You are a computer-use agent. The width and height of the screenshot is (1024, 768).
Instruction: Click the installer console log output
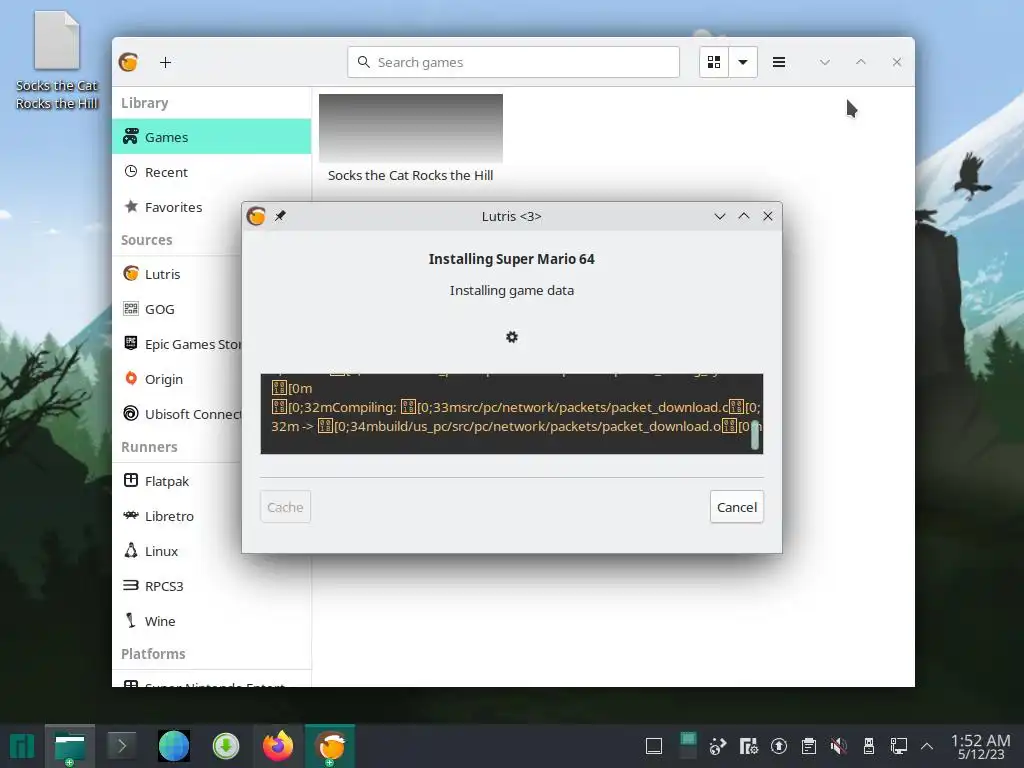(511, 414)
